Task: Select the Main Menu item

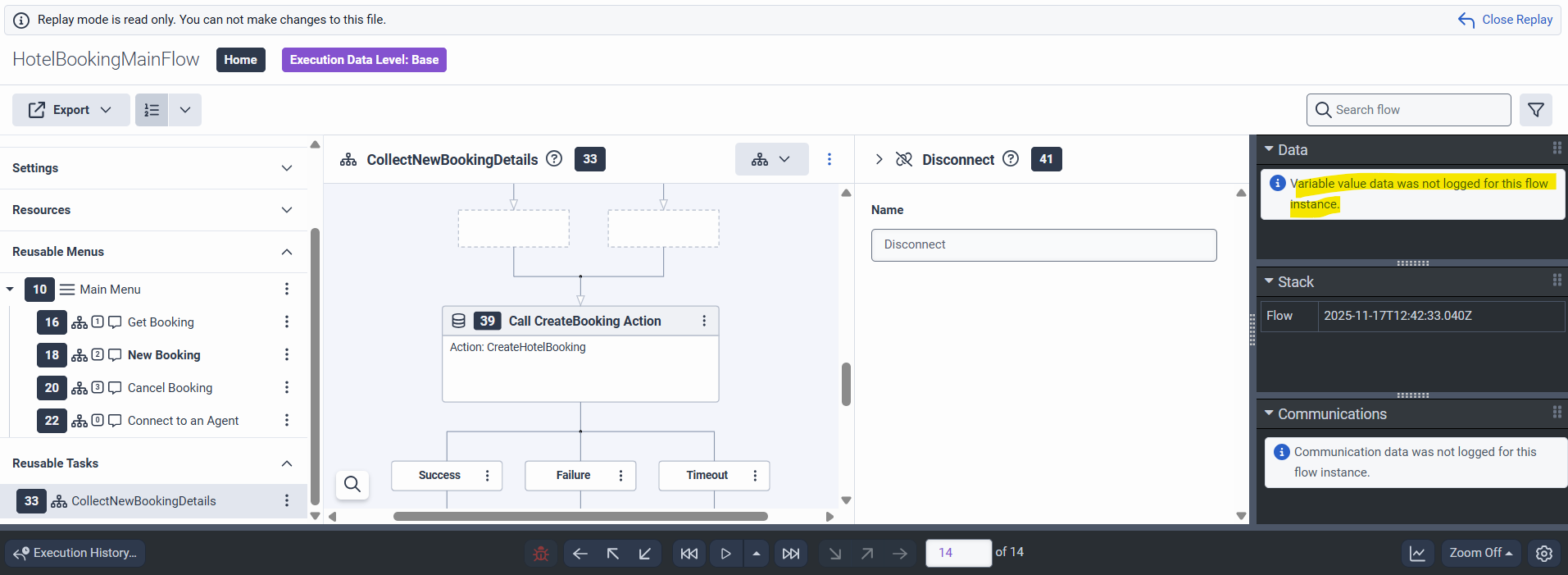Action: pyautogui.click(x=110, y=290)
